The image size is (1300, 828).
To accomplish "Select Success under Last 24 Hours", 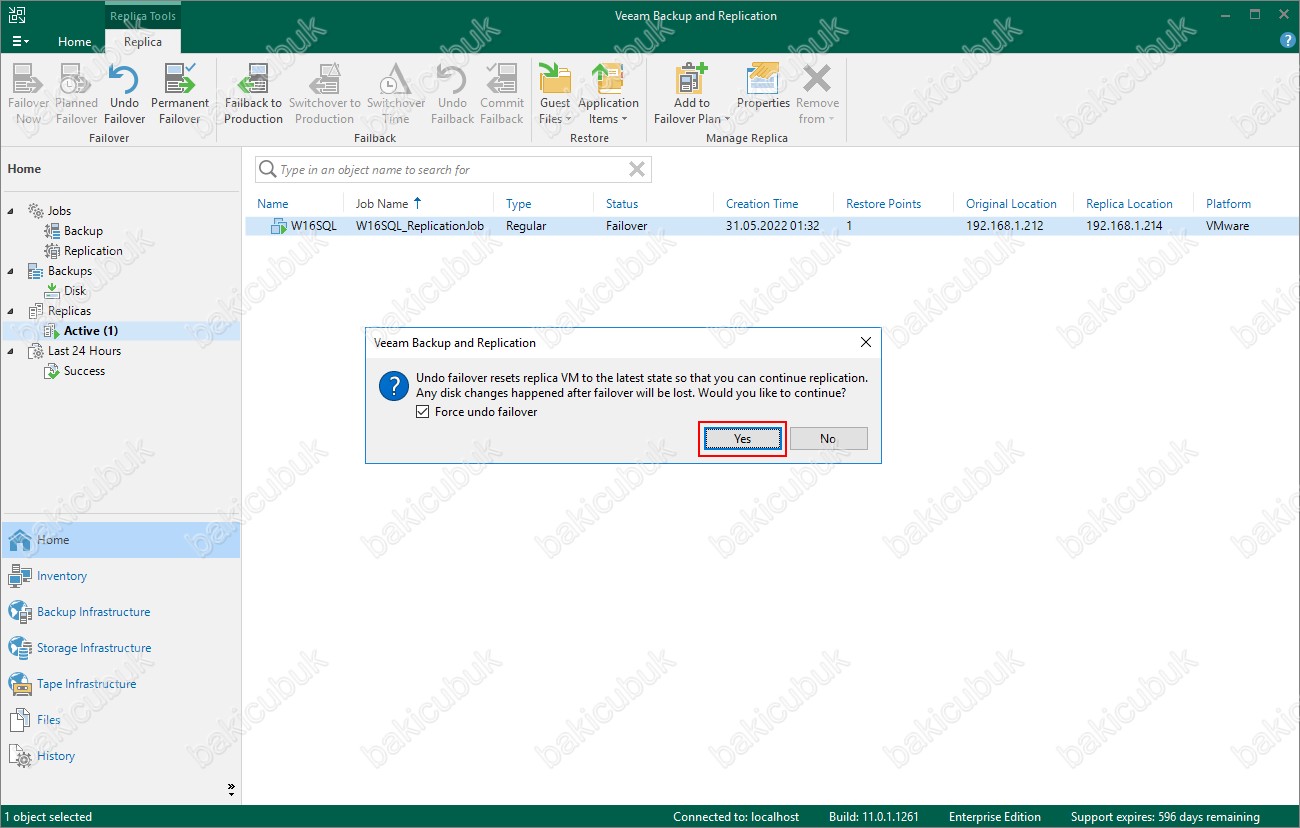I will pos(84,371).
